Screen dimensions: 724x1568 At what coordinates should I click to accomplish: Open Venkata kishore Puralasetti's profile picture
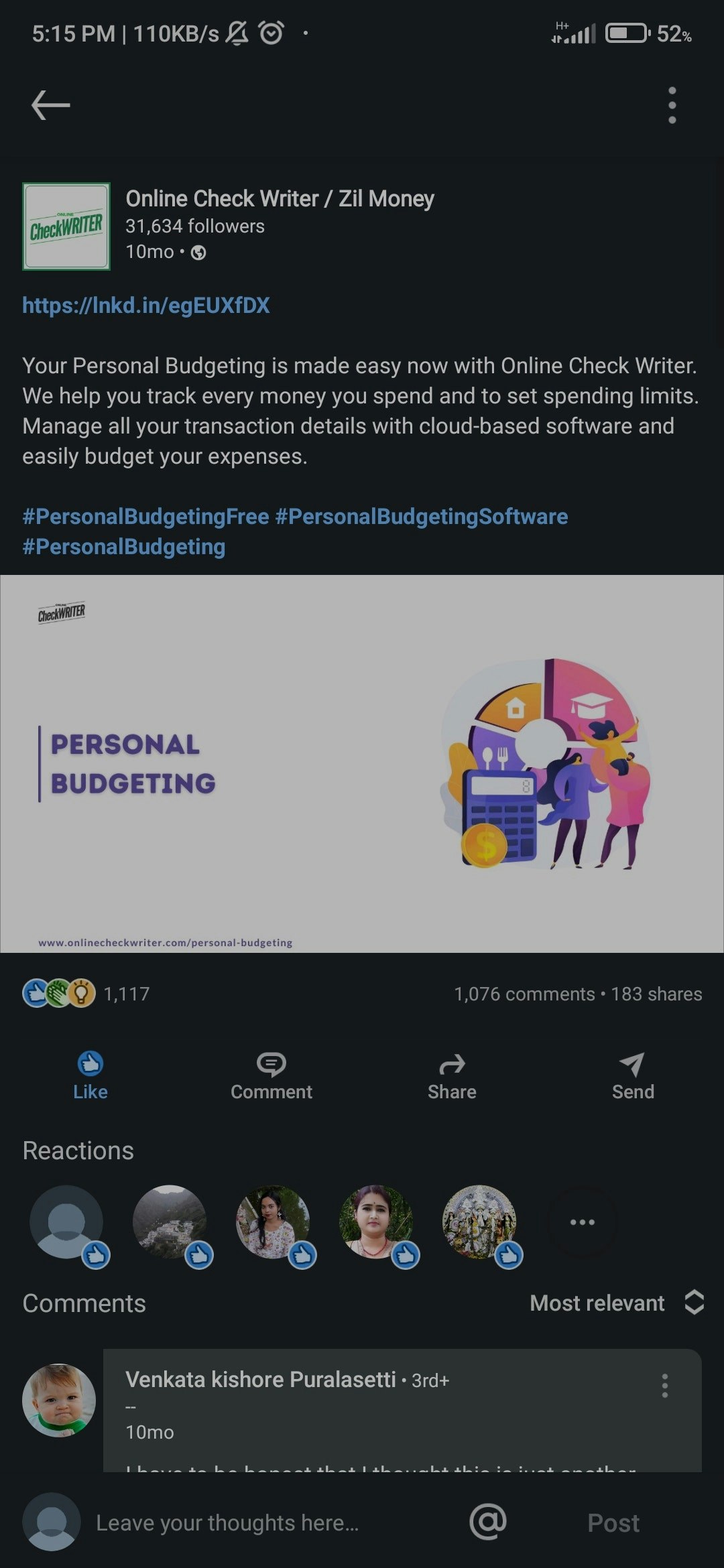tap(59, 1400)
